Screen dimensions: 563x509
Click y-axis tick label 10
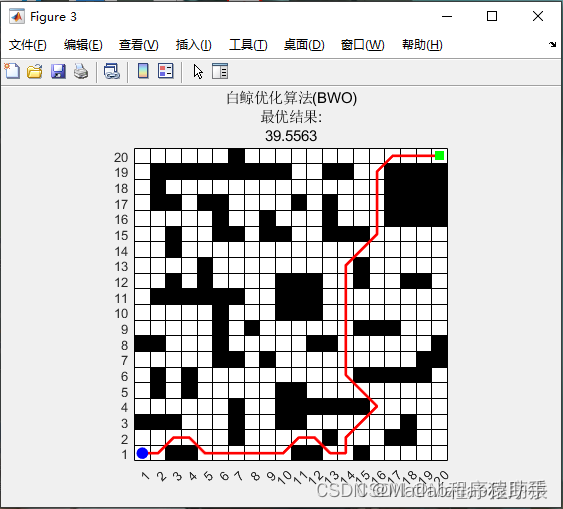[x=121, y=313]
